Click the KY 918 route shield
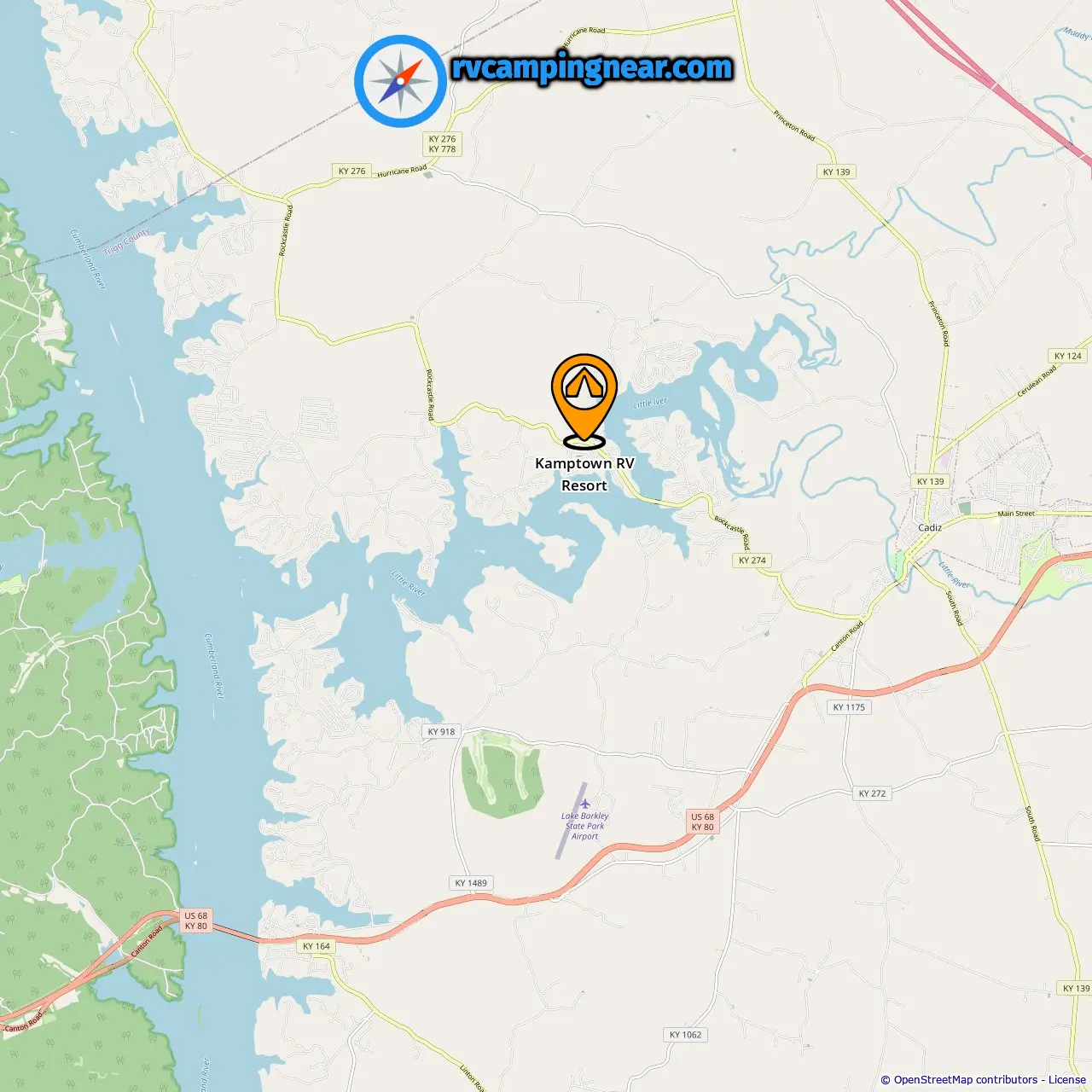1092x1092 pixels. point(441,731)
